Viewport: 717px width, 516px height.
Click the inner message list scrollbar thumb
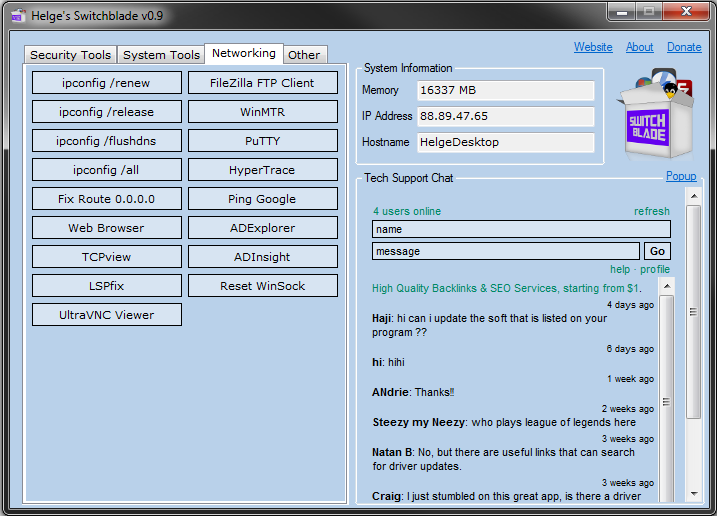point(667,401)
